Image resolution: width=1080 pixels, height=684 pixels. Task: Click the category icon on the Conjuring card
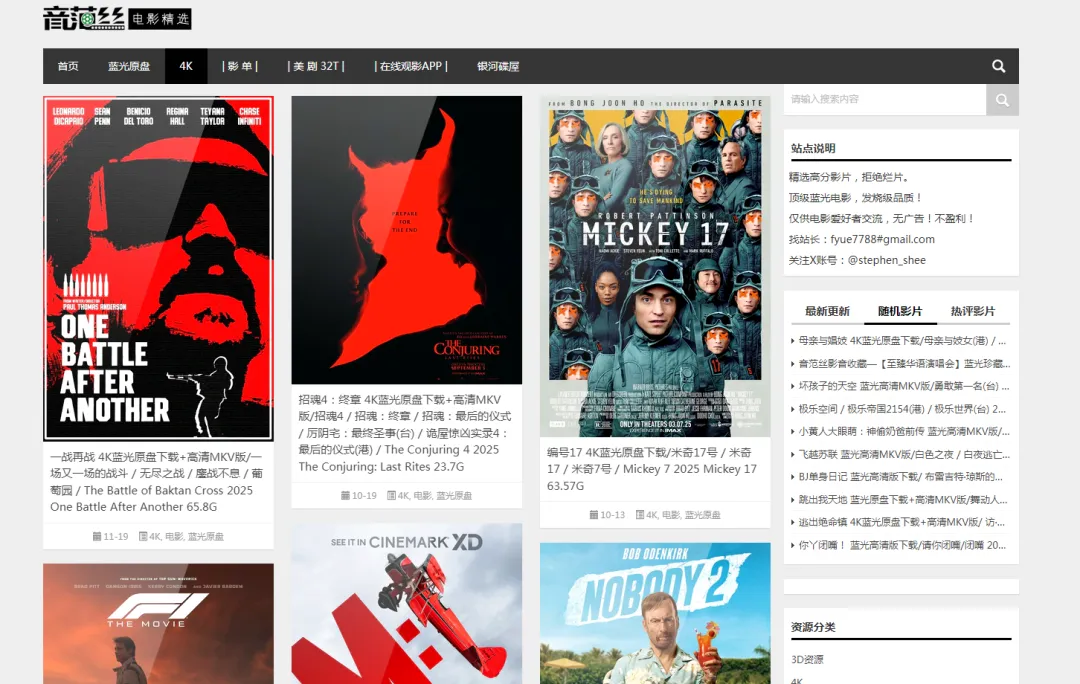click(391, 495)
